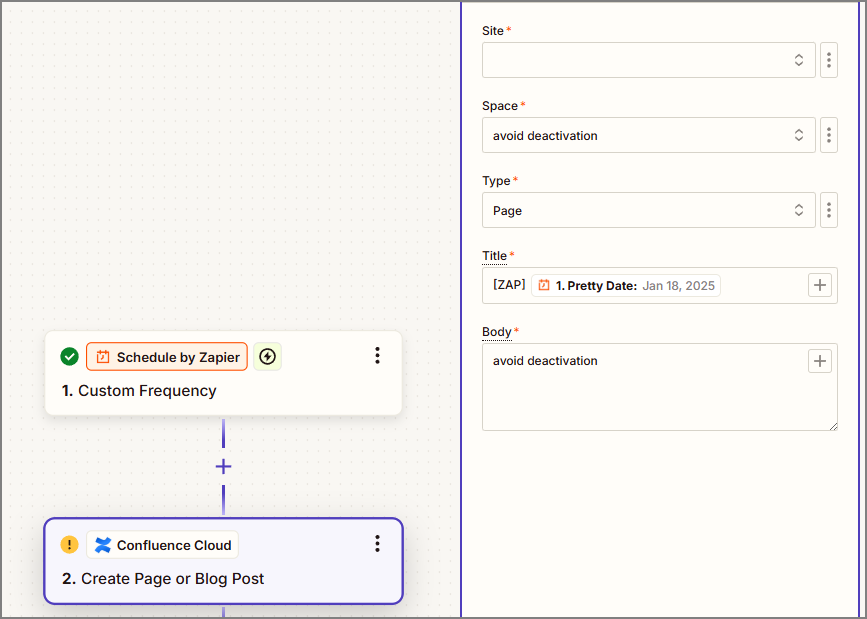Screen dimensions: 867x619
Task: Open three-dot menu on Schedule by Zapier step
Action: point(377,356)
